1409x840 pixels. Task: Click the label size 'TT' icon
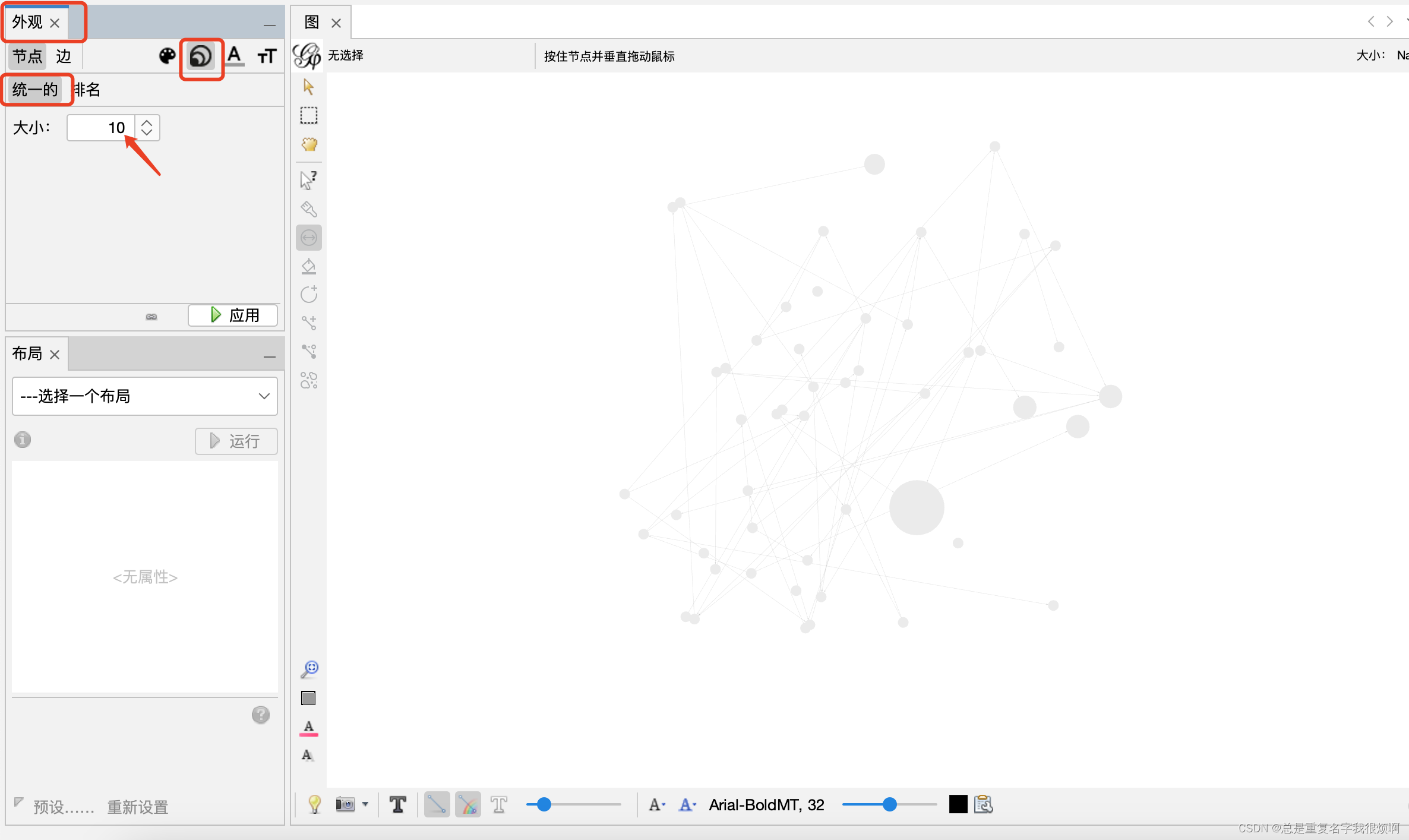[267, 56]
